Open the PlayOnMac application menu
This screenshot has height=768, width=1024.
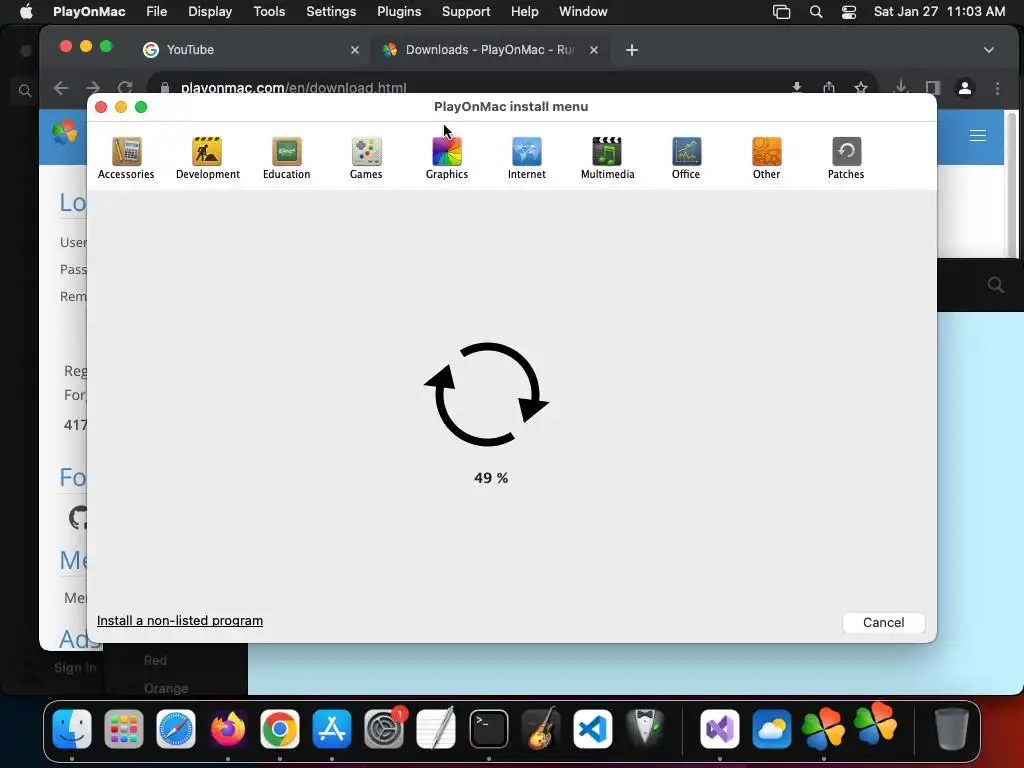coord(89,11)
